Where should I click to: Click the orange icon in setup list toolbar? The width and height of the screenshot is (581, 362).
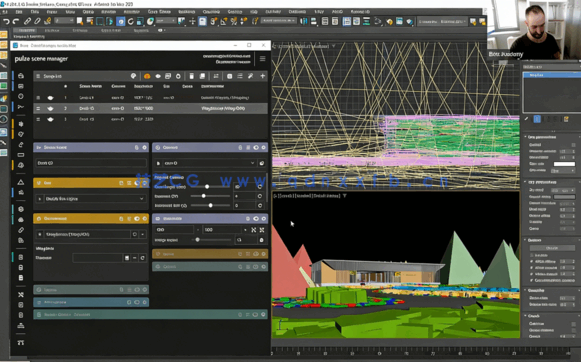(x=147, y=76)
